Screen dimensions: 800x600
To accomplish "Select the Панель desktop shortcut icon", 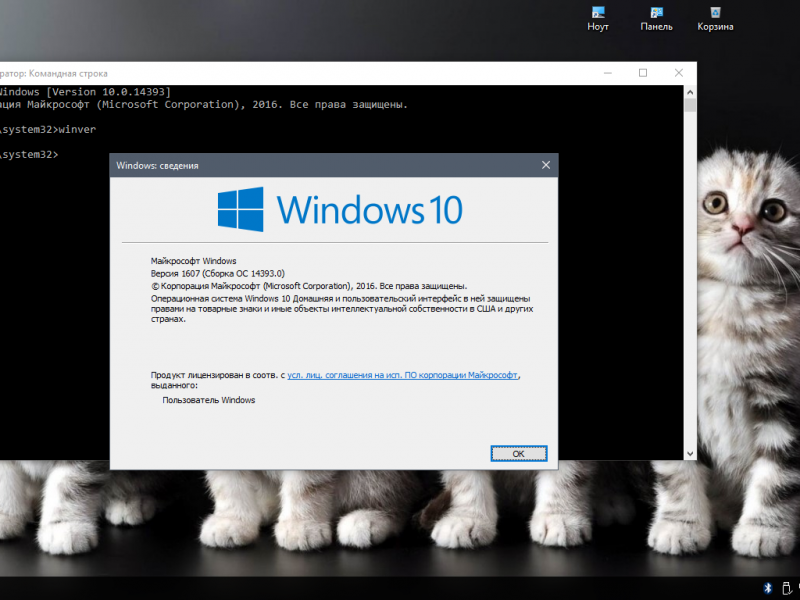I will click(x=656, y=19).
